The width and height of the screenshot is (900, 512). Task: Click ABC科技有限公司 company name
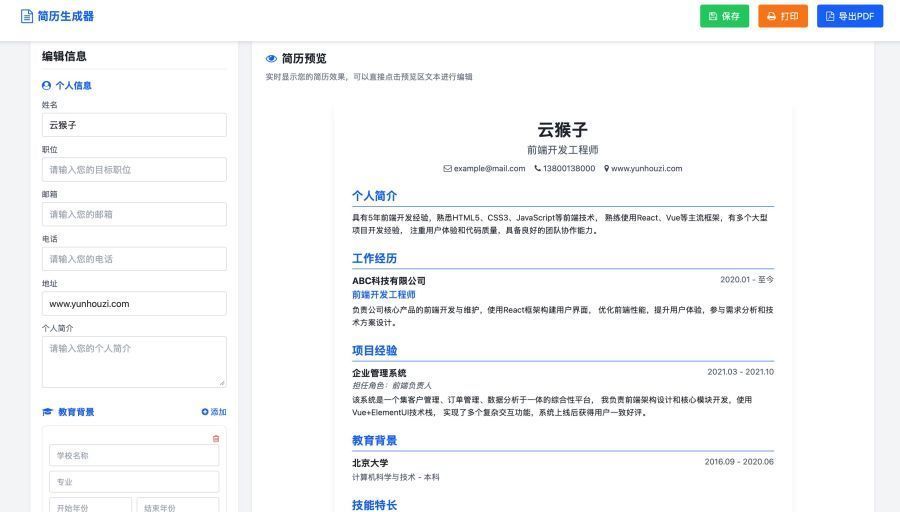389,281
